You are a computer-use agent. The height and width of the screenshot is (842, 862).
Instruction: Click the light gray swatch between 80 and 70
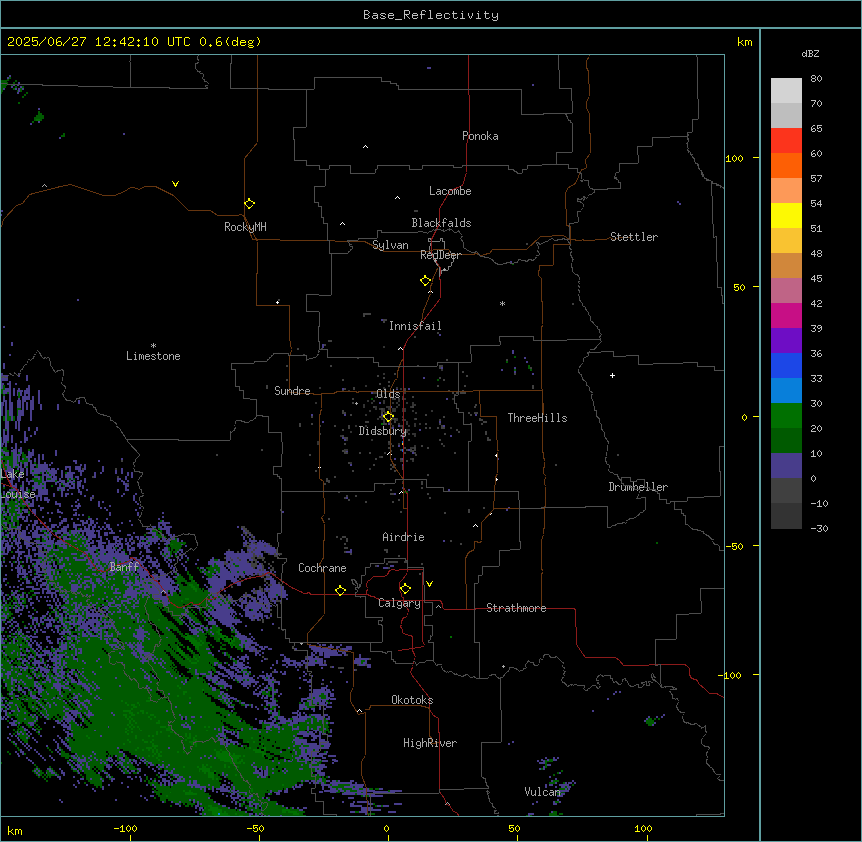(x=786, y=90)
